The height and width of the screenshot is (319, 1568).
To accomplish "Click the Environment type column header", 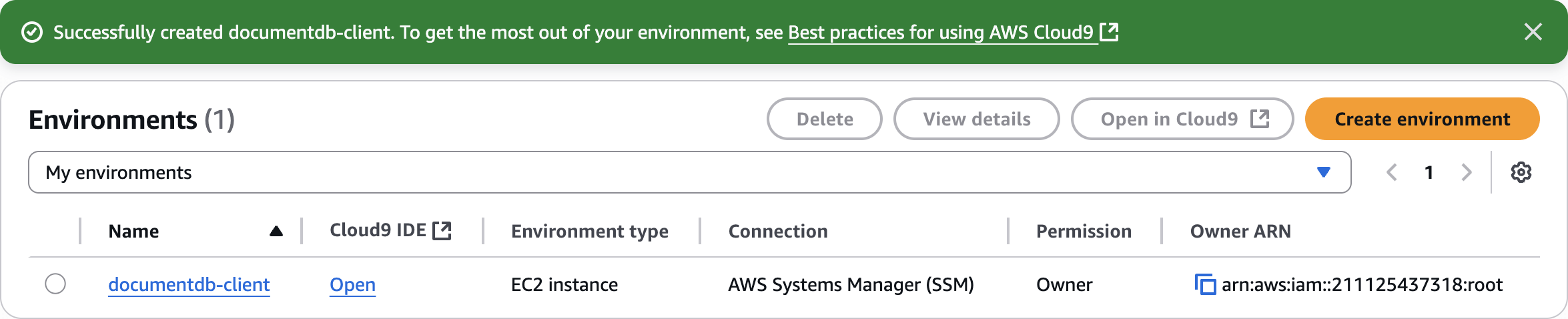I will 589,231.
